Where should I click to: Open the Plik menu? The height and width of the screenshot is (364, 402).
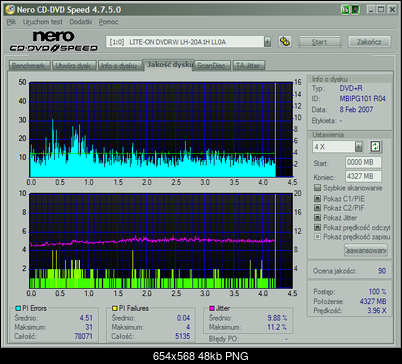pyautogui.click(x=11, y=22)
